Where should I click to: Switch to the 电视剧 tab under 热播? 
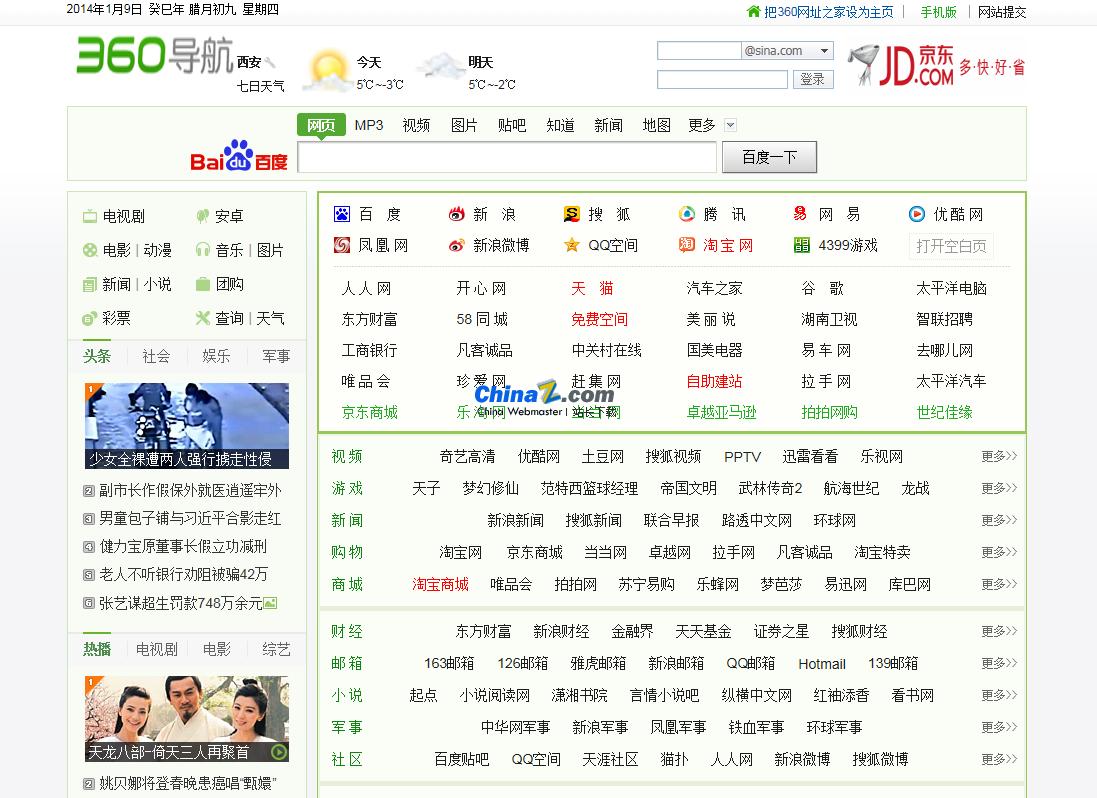157,650
